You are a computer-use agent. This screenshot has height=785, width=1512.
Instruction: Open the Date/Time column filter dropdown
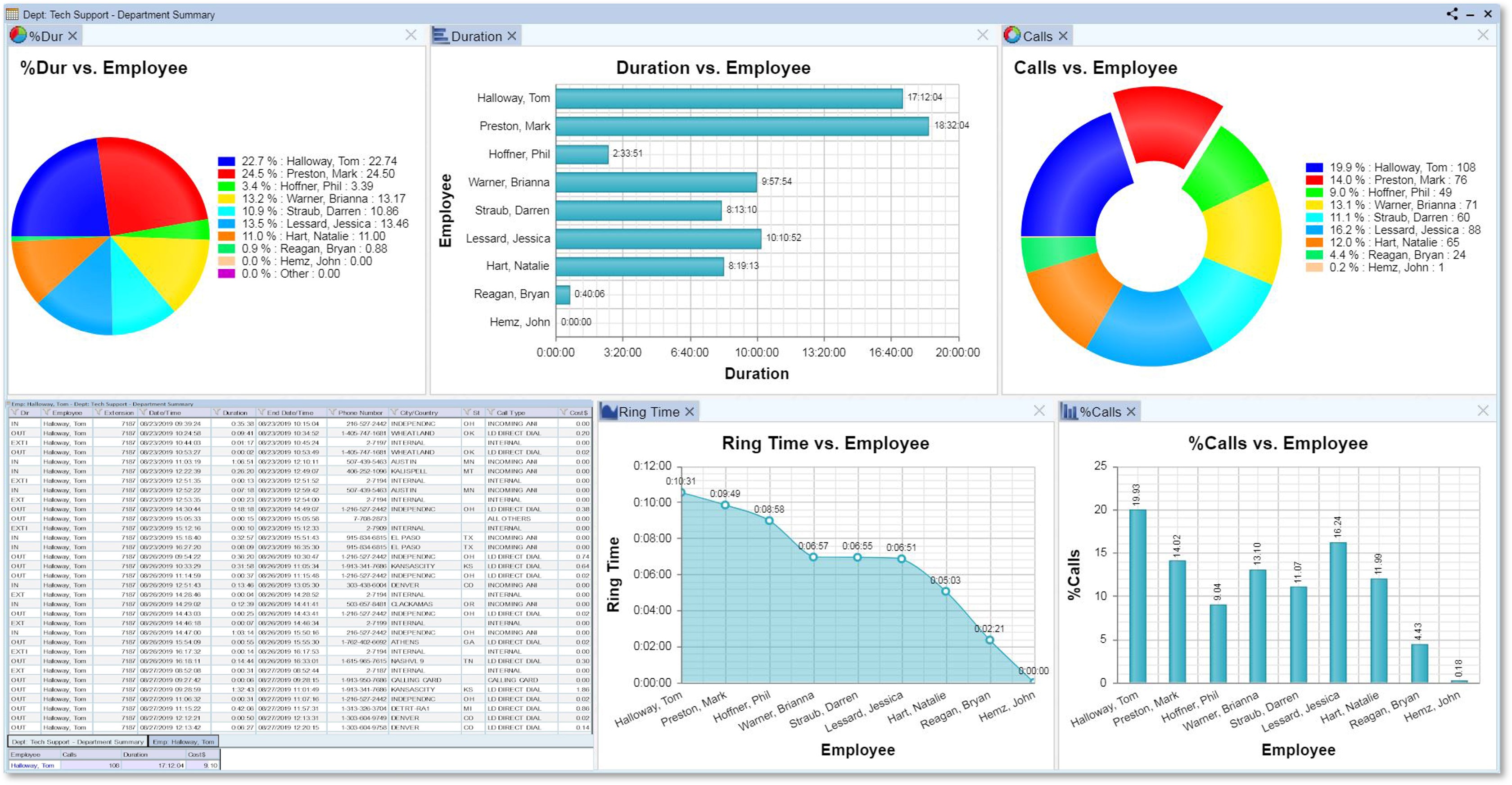(143, 413)
